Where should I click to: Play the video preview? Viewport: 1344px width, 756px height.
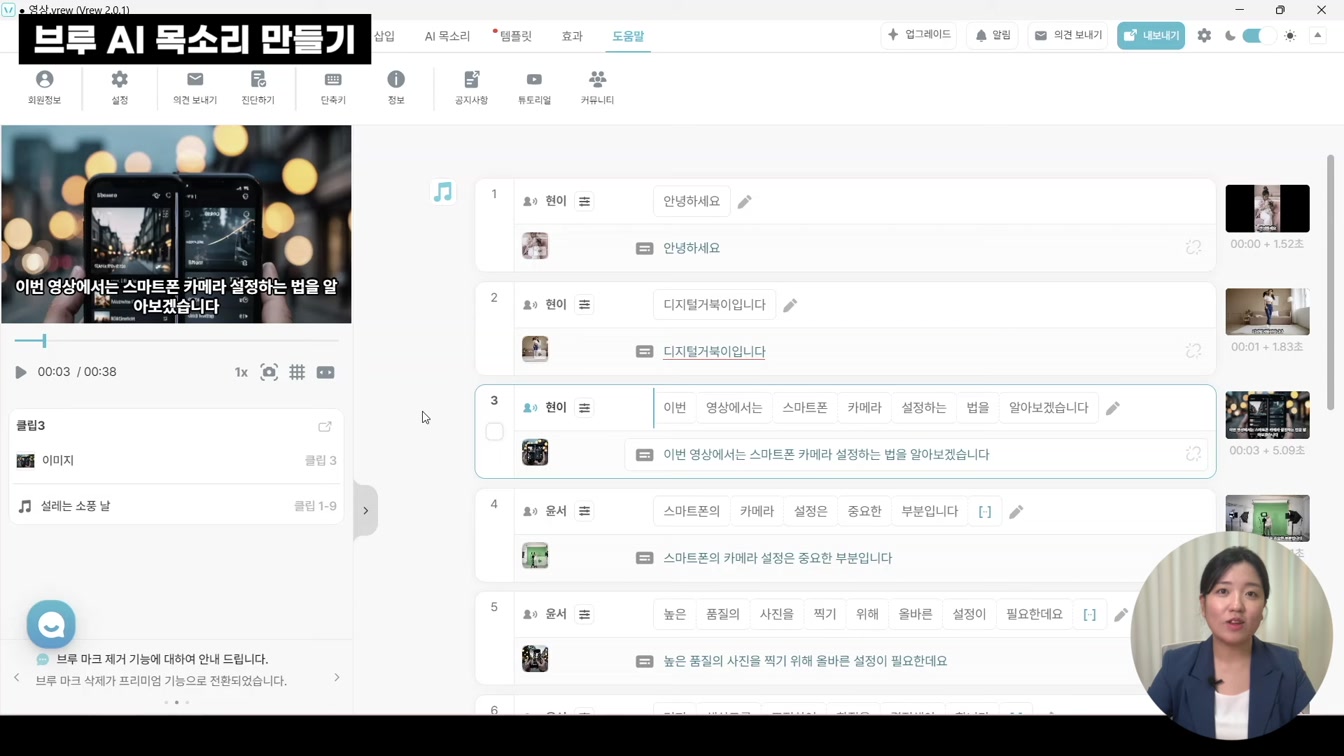pos(21,372)
